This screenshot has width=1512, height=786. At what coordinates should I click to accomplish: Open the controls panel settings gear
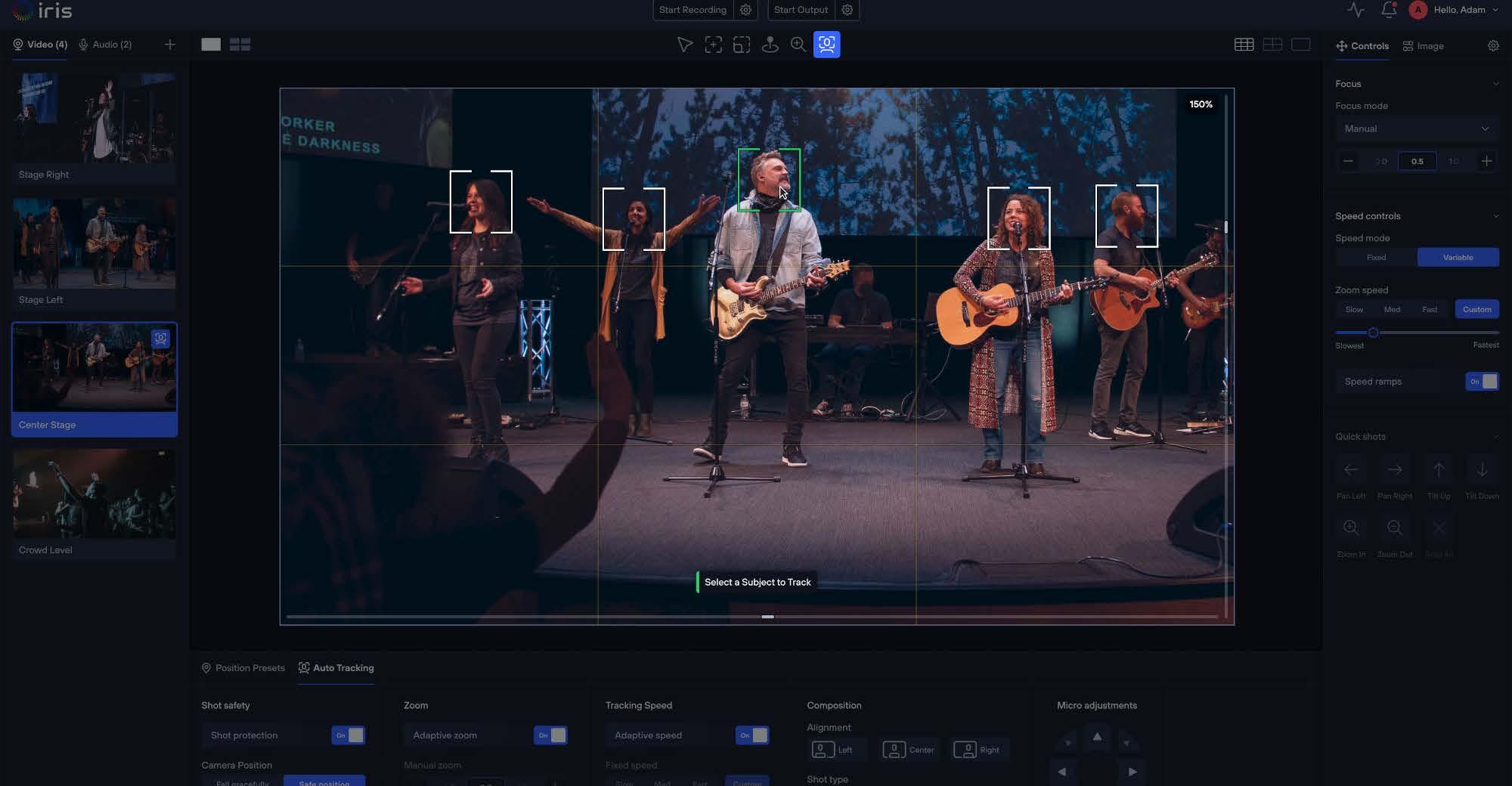click(x=1493, y=46)
